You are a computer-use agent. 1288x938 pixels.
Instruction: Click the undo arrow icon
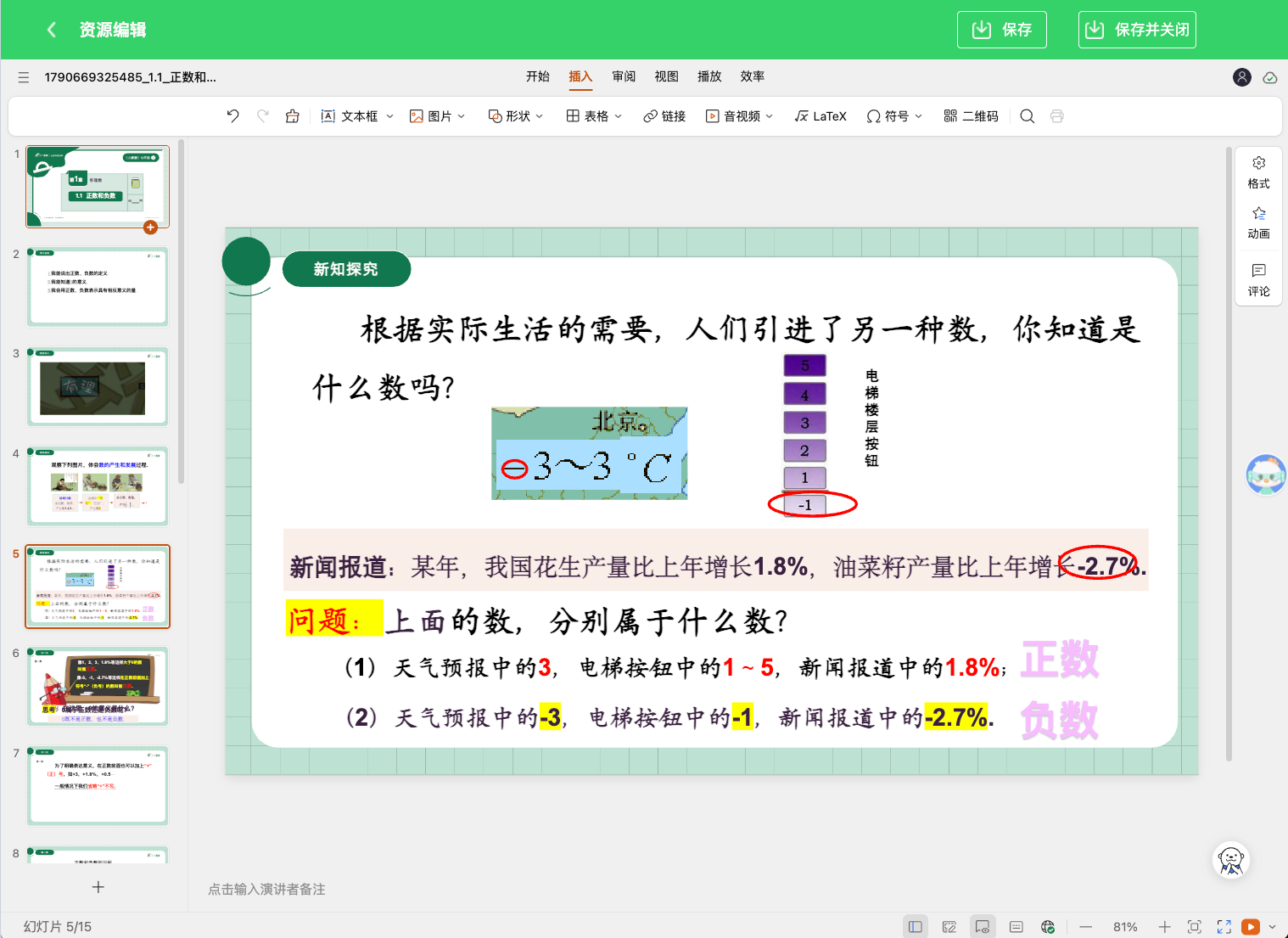pos(233,116)
